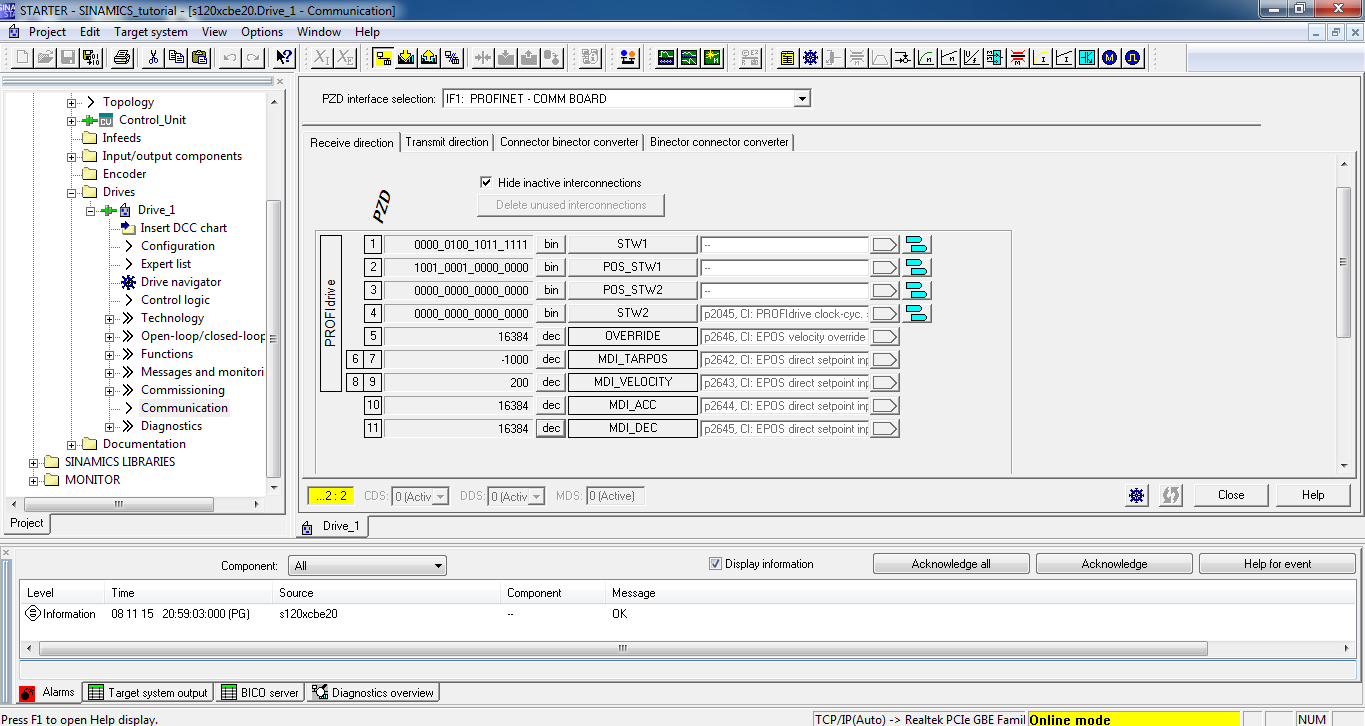The height and width of the screenshot is (726, 1365).
Task: Select Drive navigator in project tree
Action: click(180, 282)
